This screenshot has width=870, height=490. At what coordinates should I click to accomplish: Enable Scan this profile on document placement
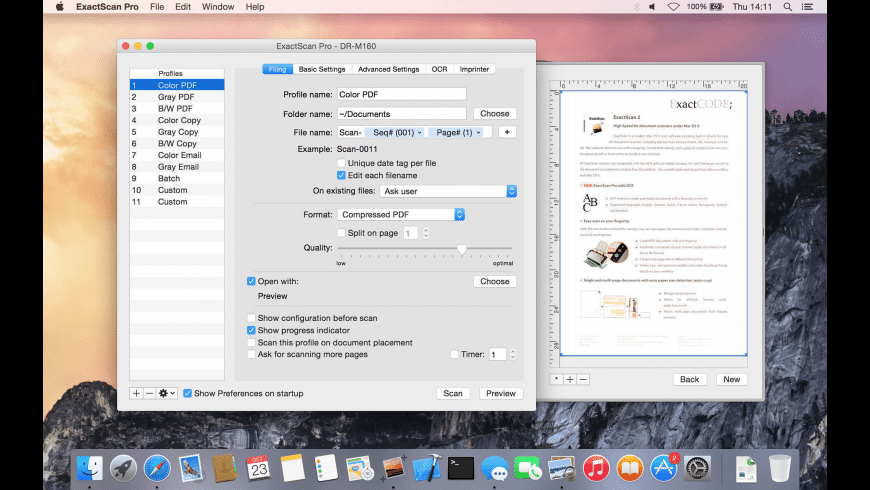click(x=251, y=342)
